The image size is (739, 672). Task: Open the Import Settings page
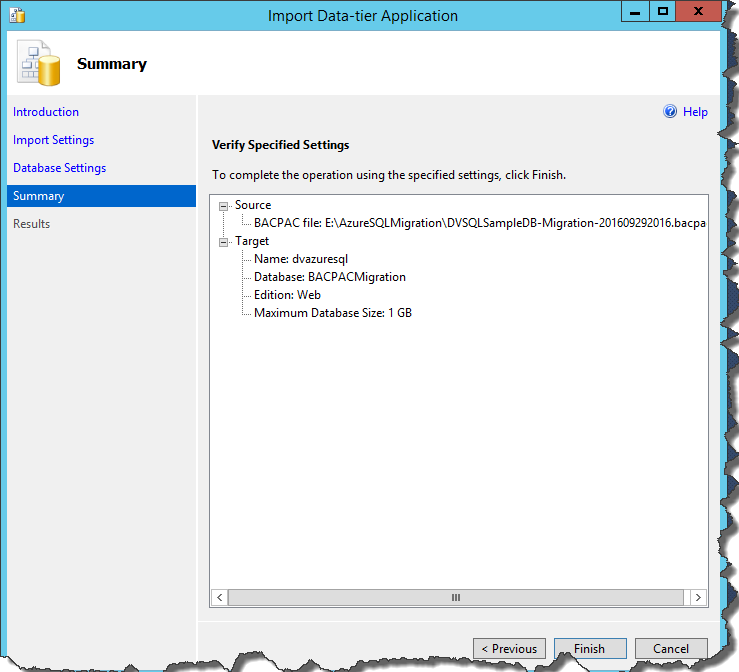coord(53,140)
